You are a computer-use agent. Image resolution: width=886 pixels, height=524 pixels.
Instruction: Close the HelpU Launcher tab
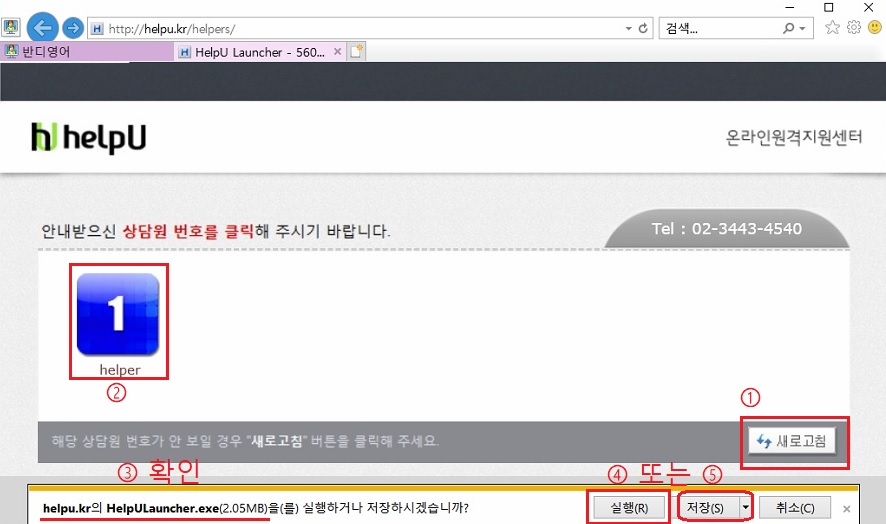click(x=337, y=52)
